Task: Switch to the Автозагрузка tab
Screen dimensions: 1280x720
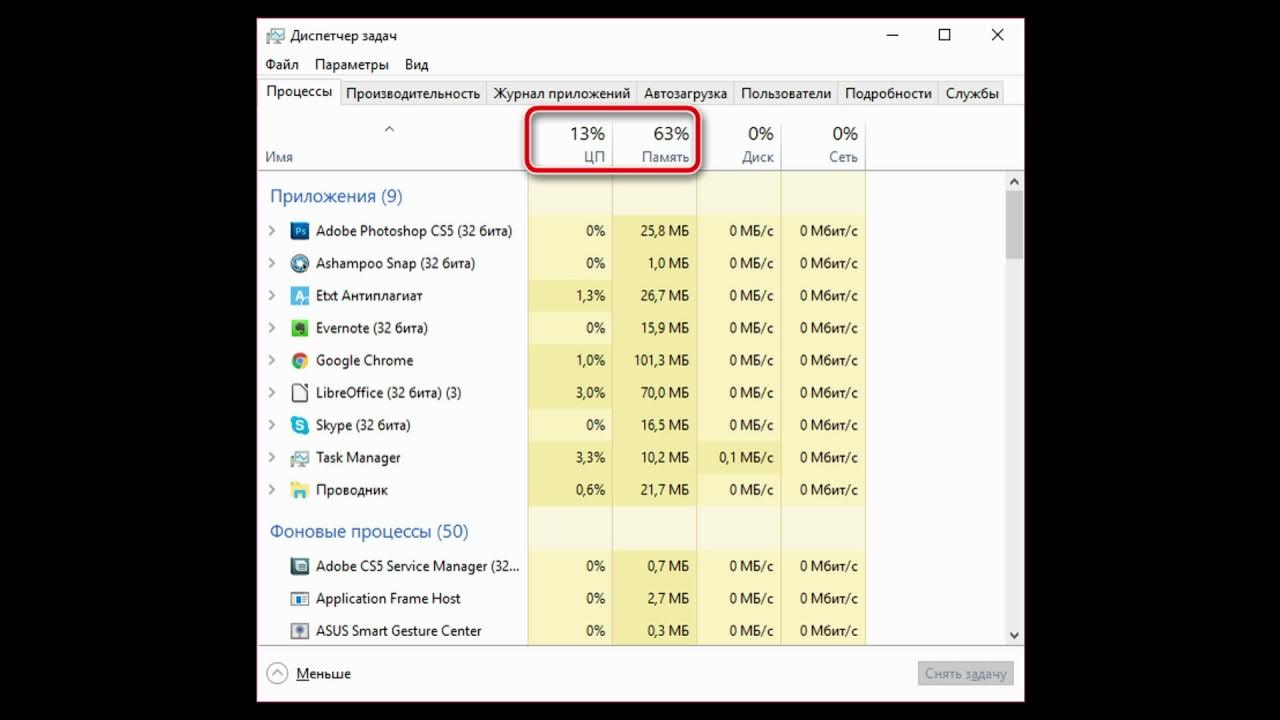Action: pos(685,93)
